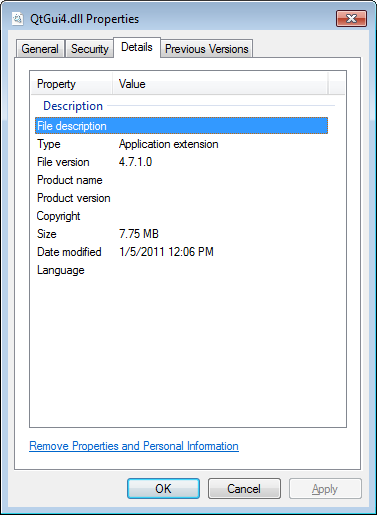
Task: Select the Product name row
Action: [181, 180]
